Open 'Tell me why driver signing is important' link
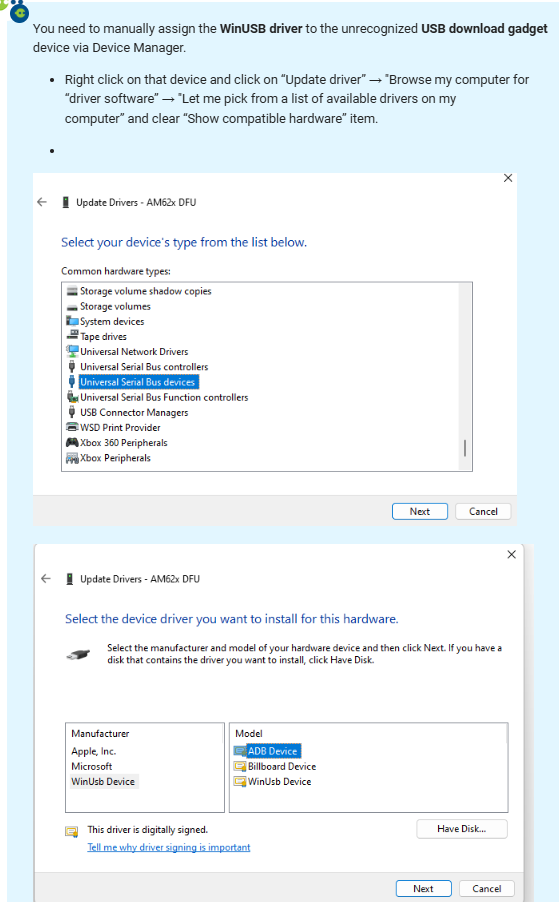 tap(169, 847)
